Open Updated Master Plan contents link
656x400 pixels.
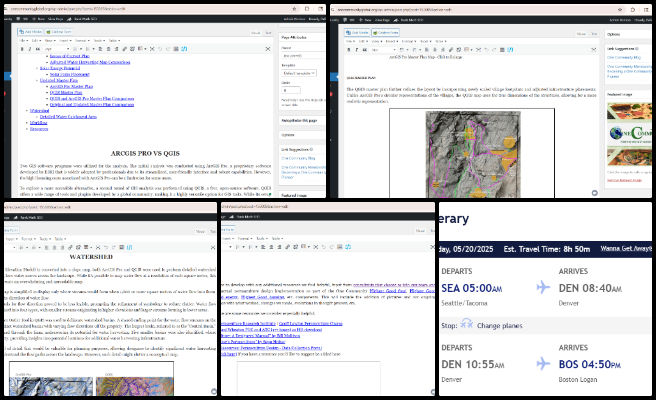[59, 80]
